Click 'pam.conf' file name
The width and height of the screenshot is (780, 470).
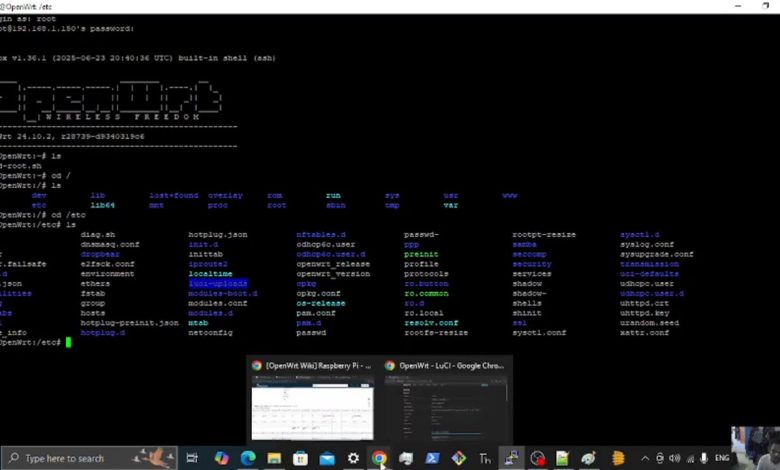click(x=316, y=313)
